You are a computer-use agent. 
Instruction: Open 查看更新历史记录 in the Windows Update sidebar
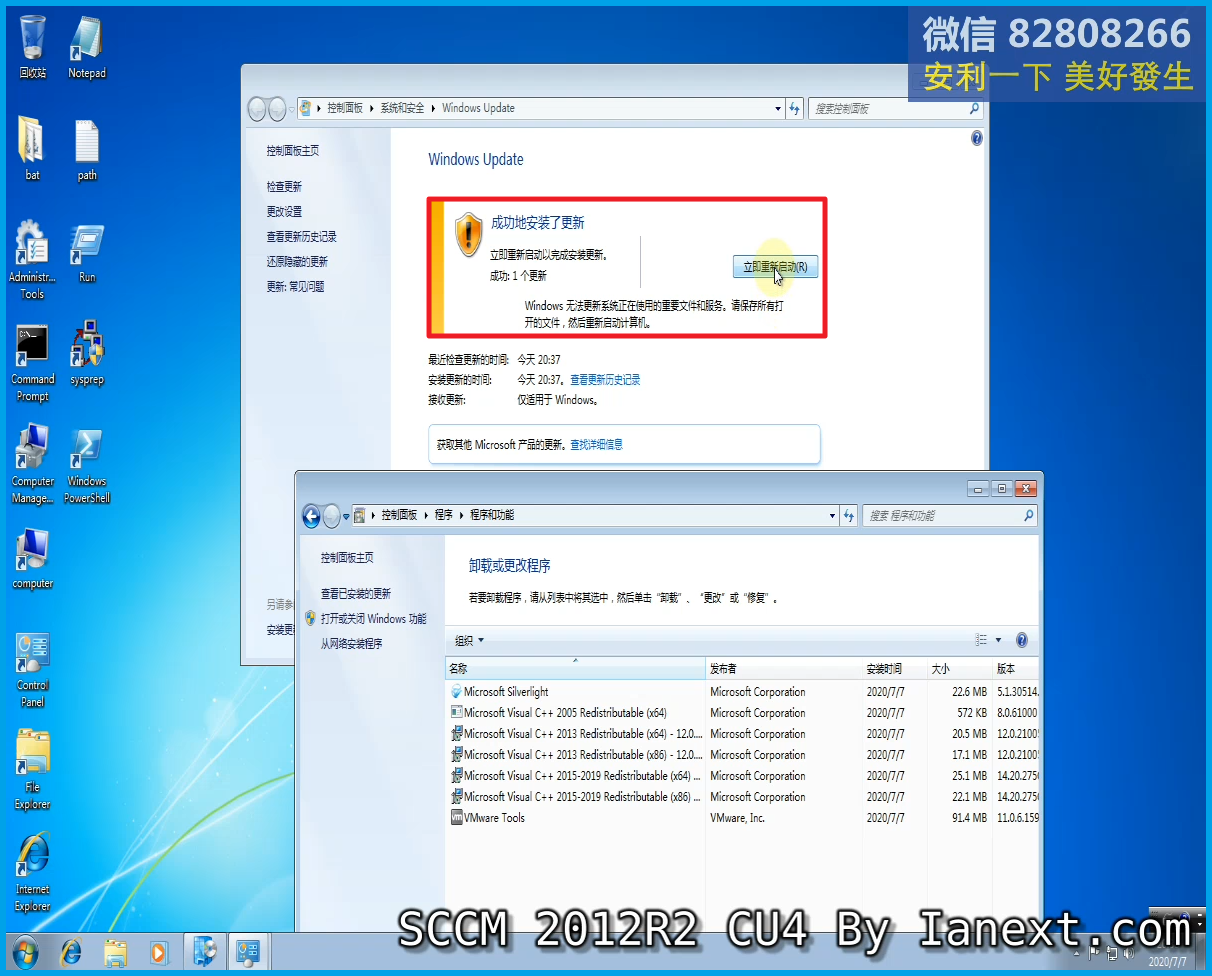pos(301,237)
